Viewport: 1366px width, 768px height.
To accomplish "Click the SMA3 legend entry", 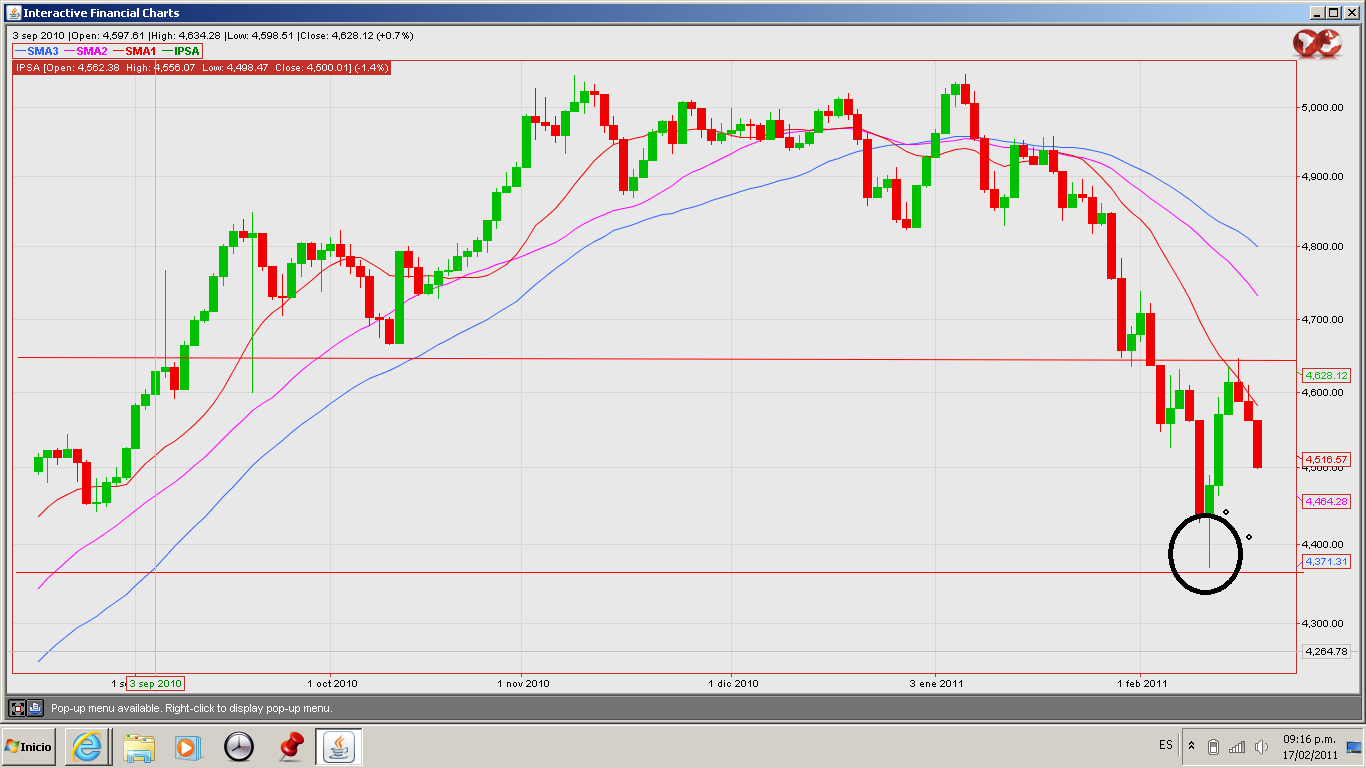I will pos(37,50).
